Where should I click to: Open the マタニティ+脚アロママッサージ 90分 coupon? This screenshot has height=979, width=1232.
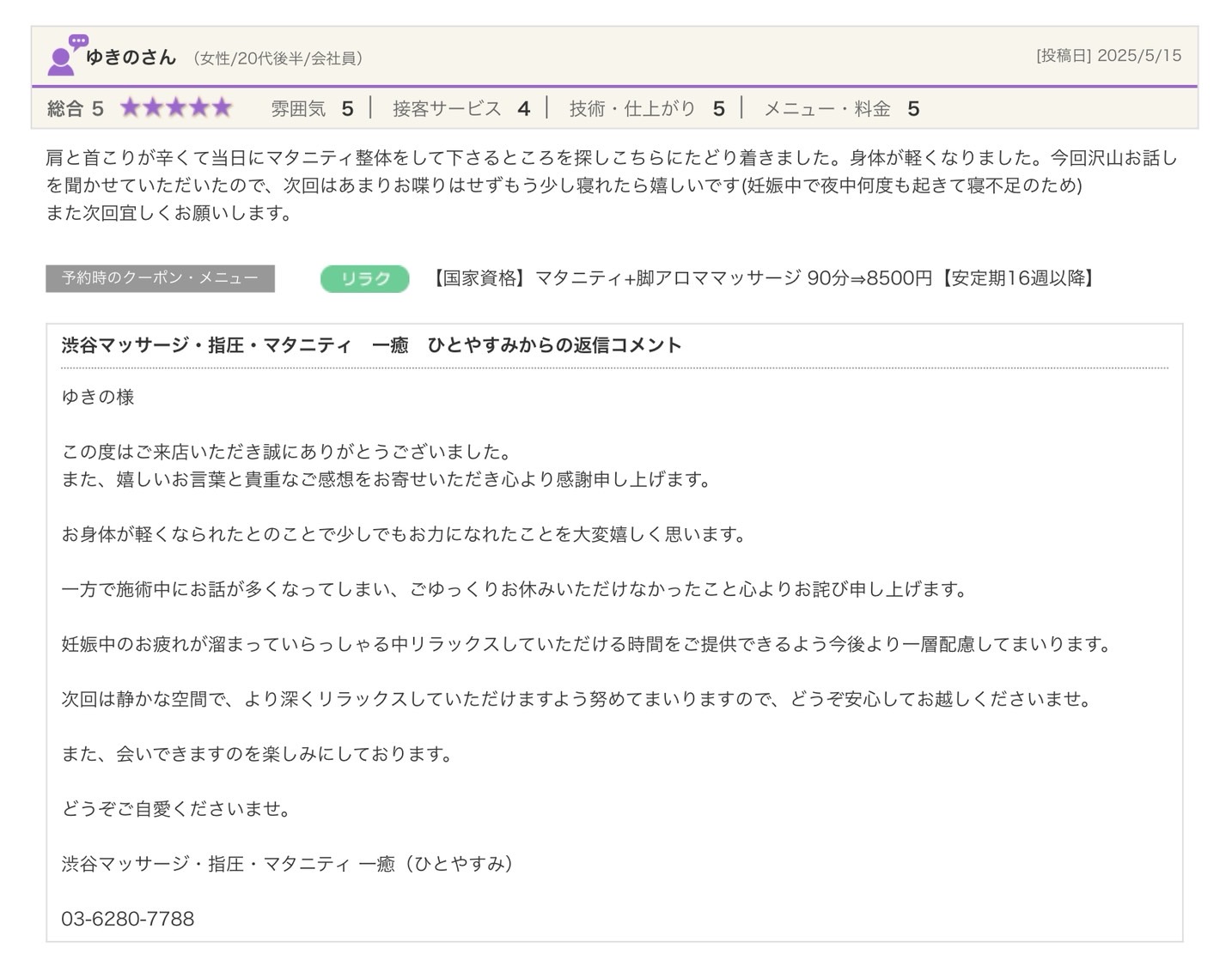pos(762,278)
